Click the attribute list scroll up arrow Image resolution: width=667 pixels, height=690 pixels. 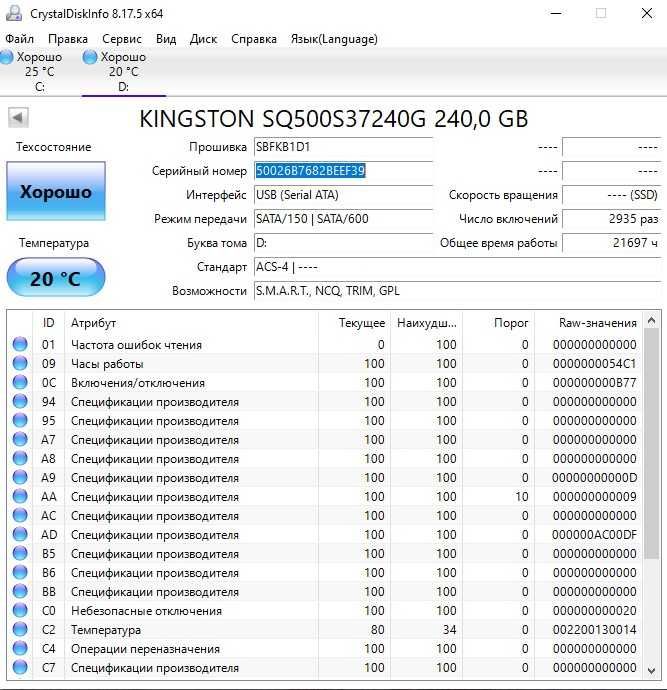pyautogui.click(x=652, y=321)
